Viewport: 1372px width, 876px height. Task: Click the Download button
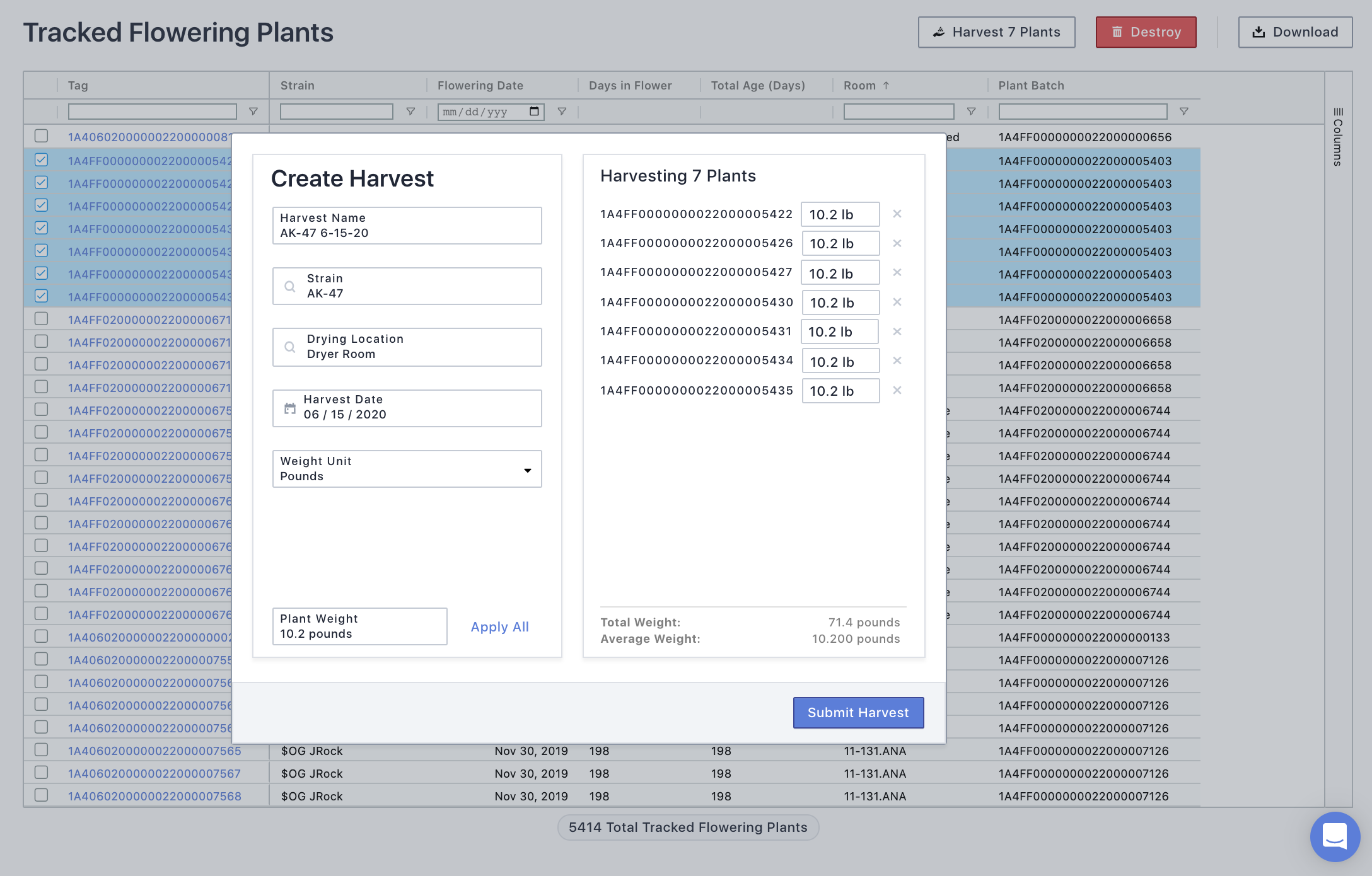click(1295, 32)
